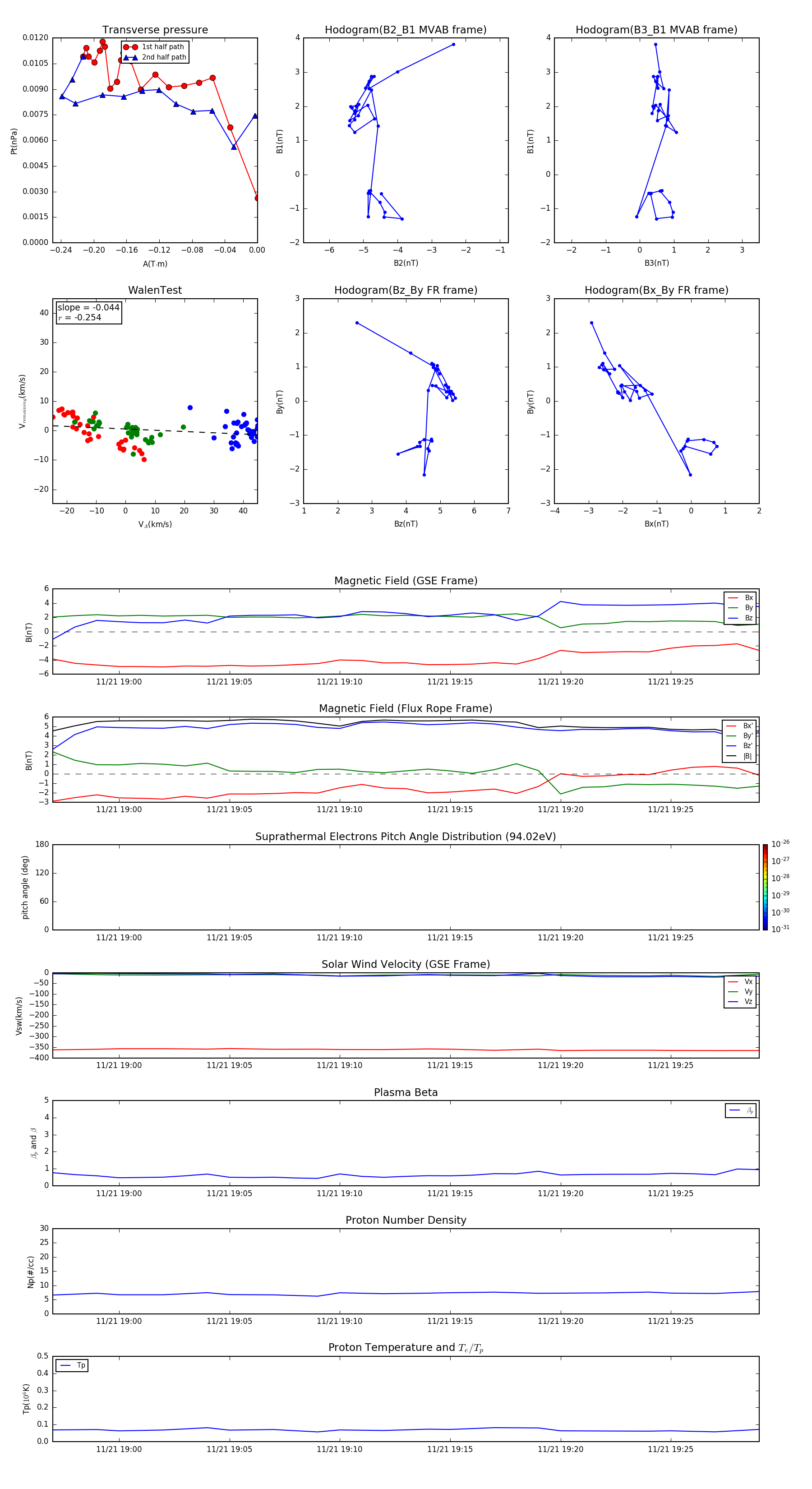Click '11/21 19:20' tick under GSE Magnetic Field
Image resolution: width=812 pixels, height=1489 pixels.
click(560, 682)
